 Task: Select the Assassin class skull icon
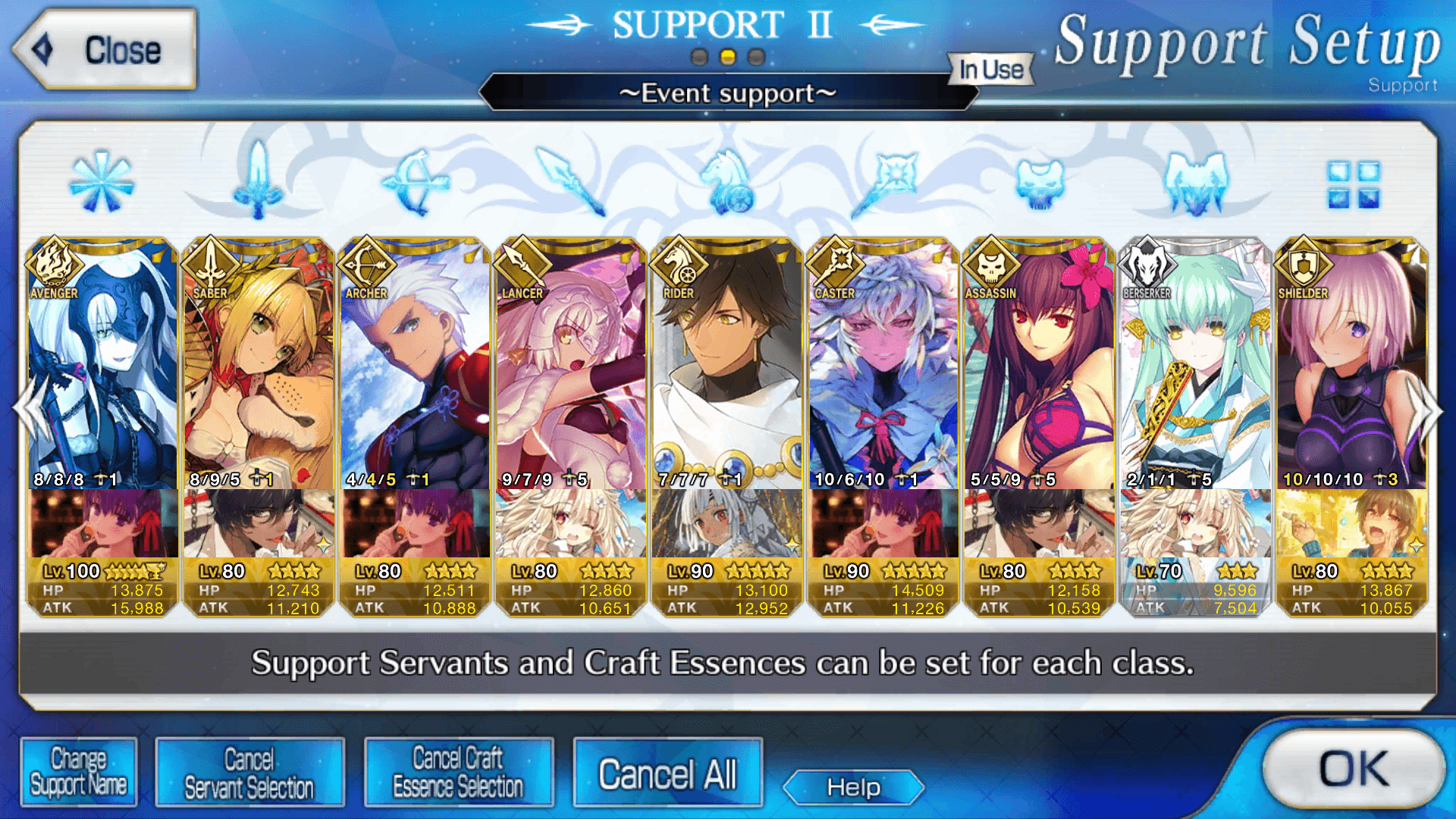point(1040,184)
